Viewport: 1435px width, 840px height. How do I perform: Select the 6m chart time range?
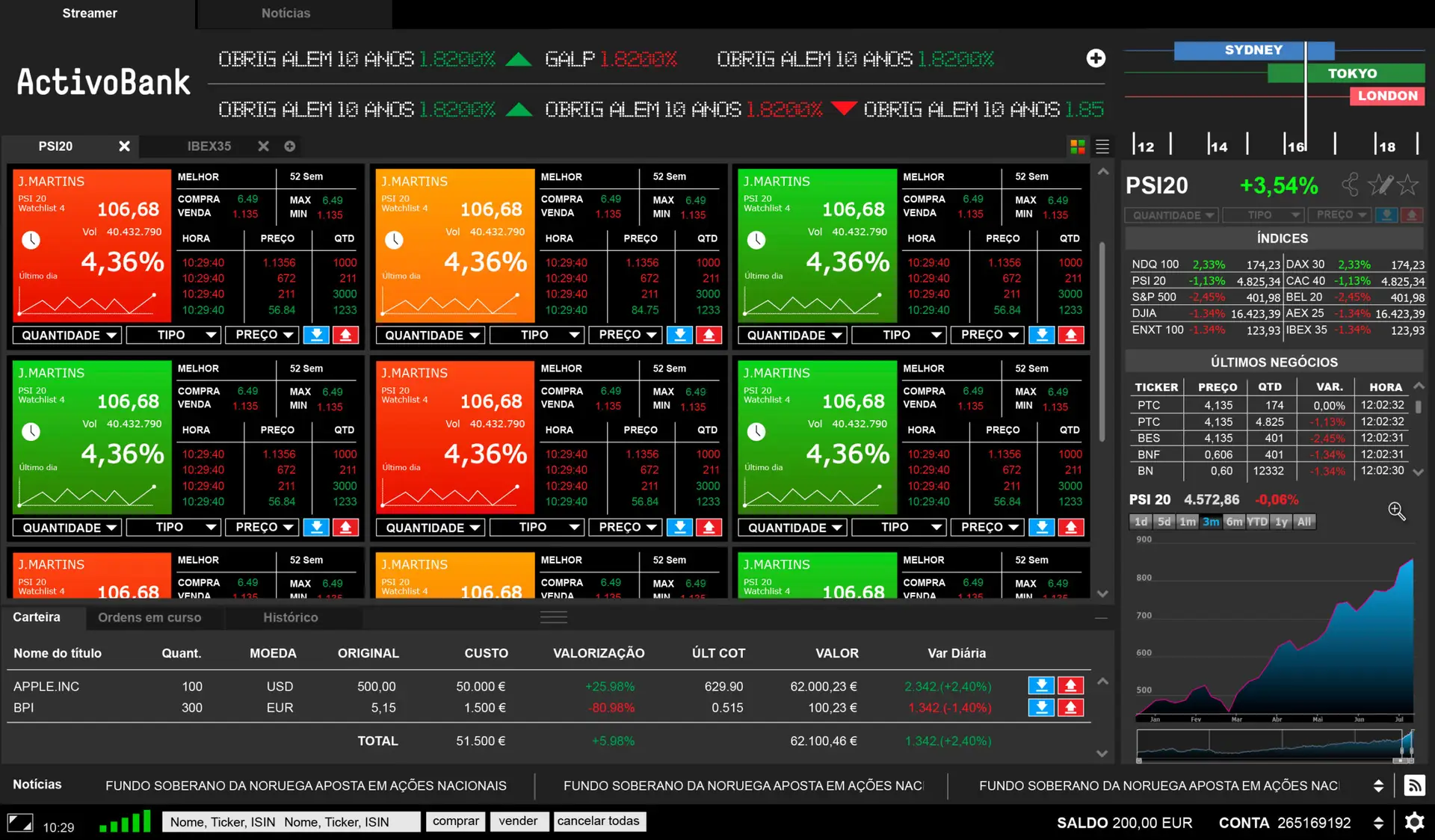1234,522
